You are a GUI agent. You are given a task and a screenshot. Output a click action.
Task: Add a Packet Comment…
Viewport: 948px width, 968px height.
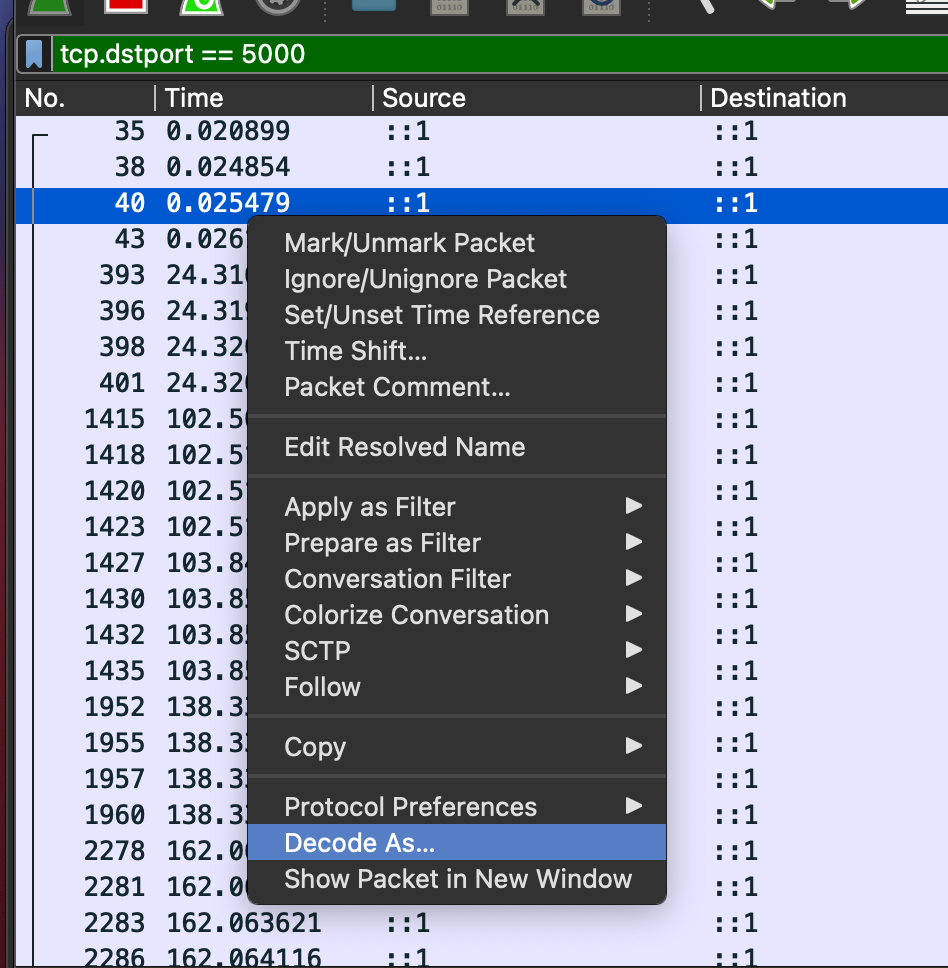point(397,387)
